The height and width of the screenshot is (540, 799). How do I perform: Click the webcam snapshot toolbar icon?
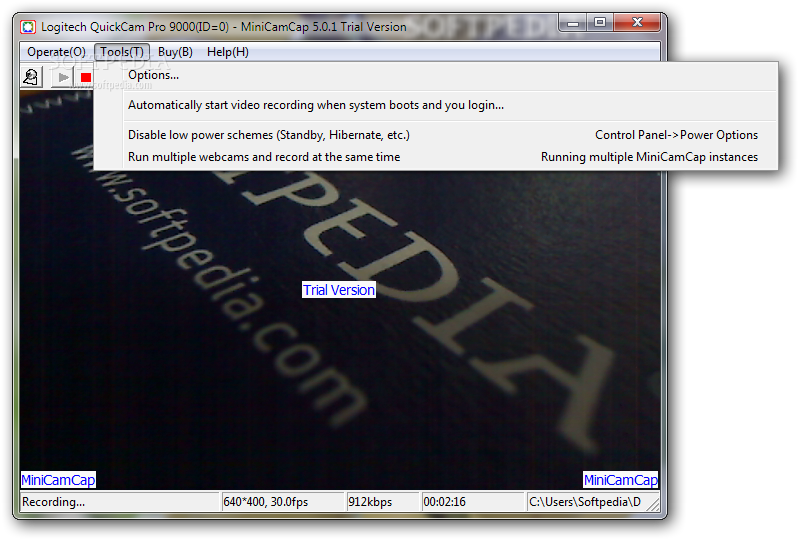31,77
